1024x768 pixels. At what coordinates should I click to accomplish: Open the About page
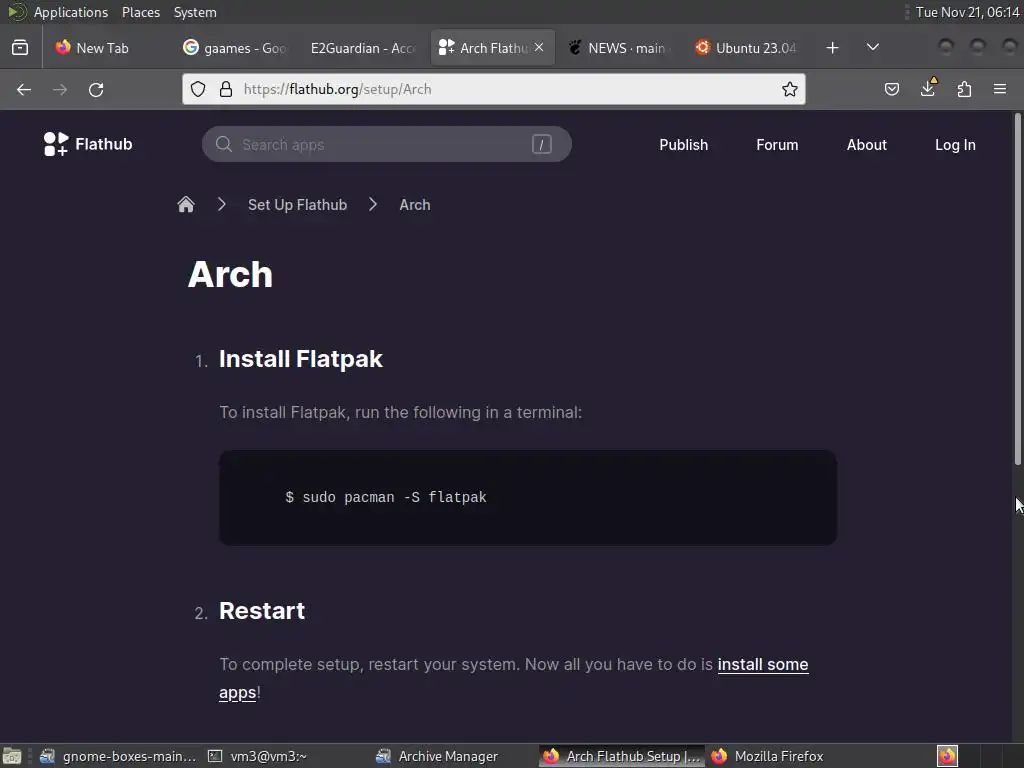tap(867, 145)
